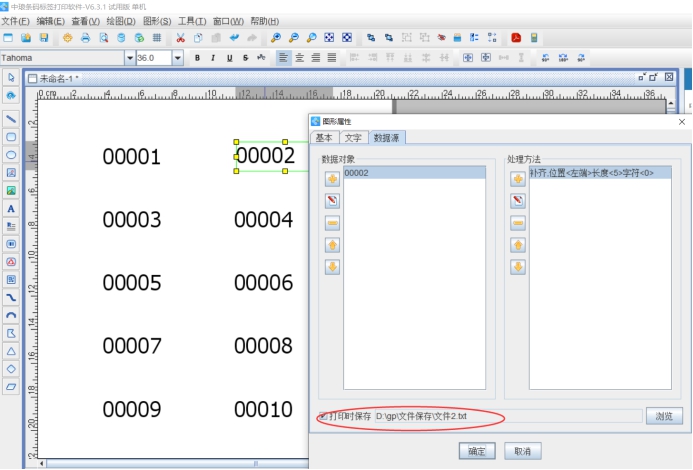Click the red cut scissors icon

[x=180, y=38]
